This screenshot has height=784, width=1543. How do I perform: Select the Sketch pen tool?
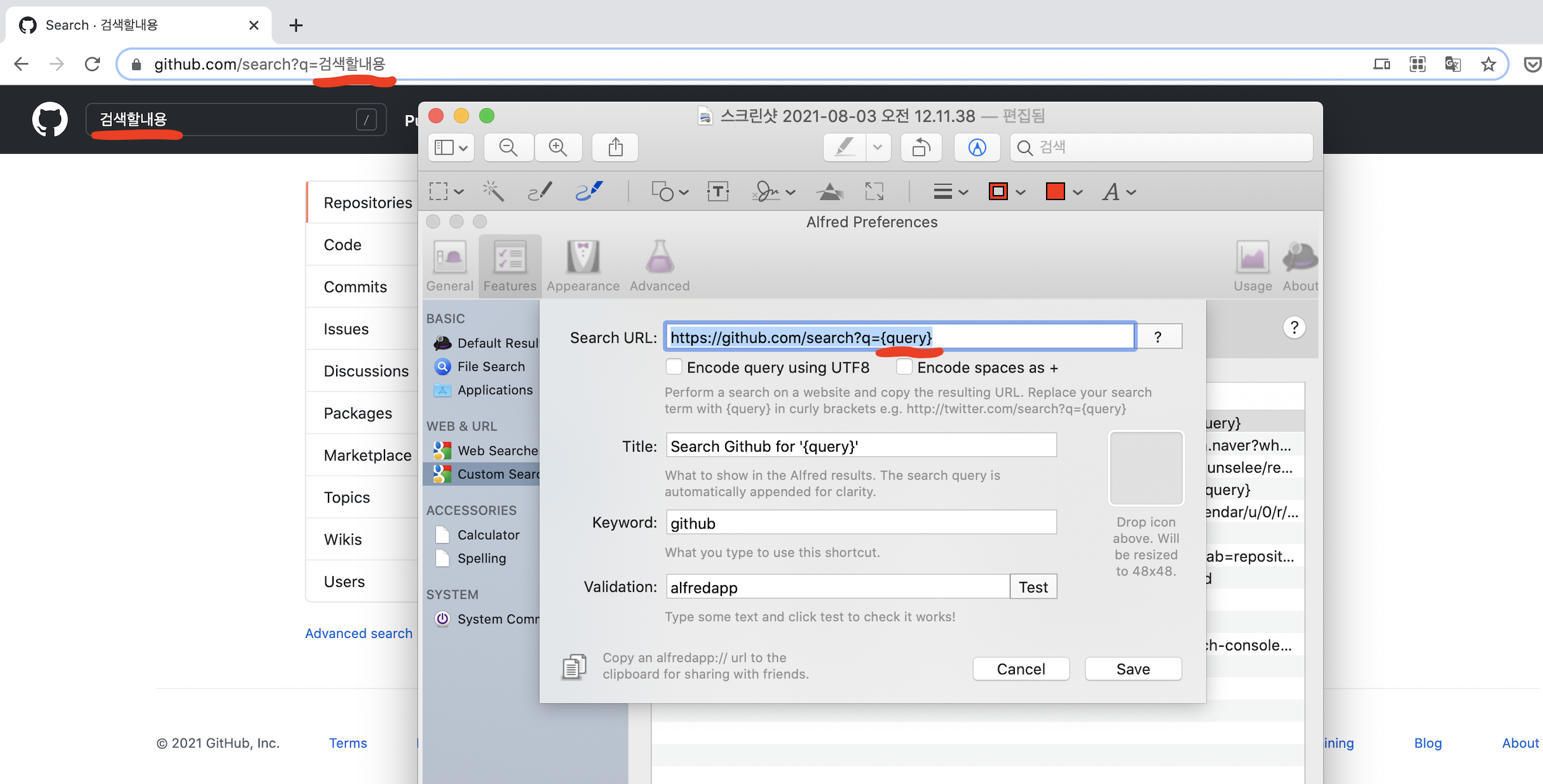(540, 191)
